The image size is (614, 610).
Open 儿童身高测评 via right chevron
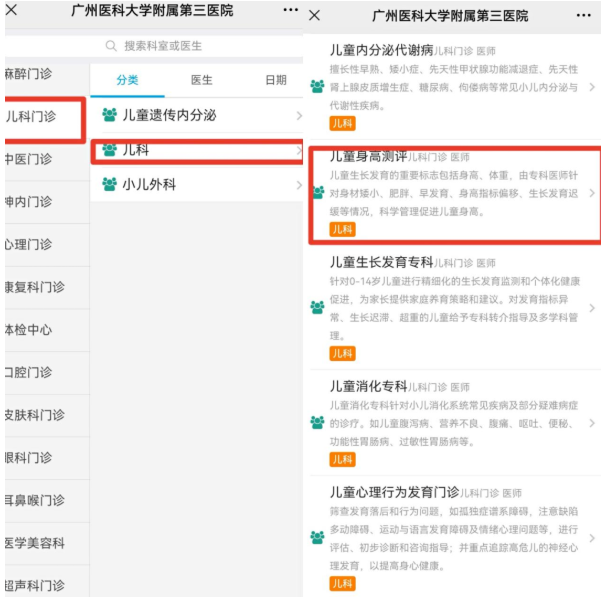pos(592,193)
